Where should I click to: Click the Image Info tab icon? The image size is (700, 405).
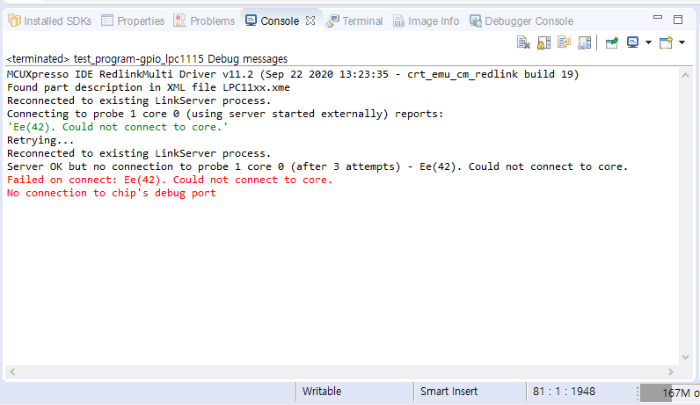pos(399,21)
